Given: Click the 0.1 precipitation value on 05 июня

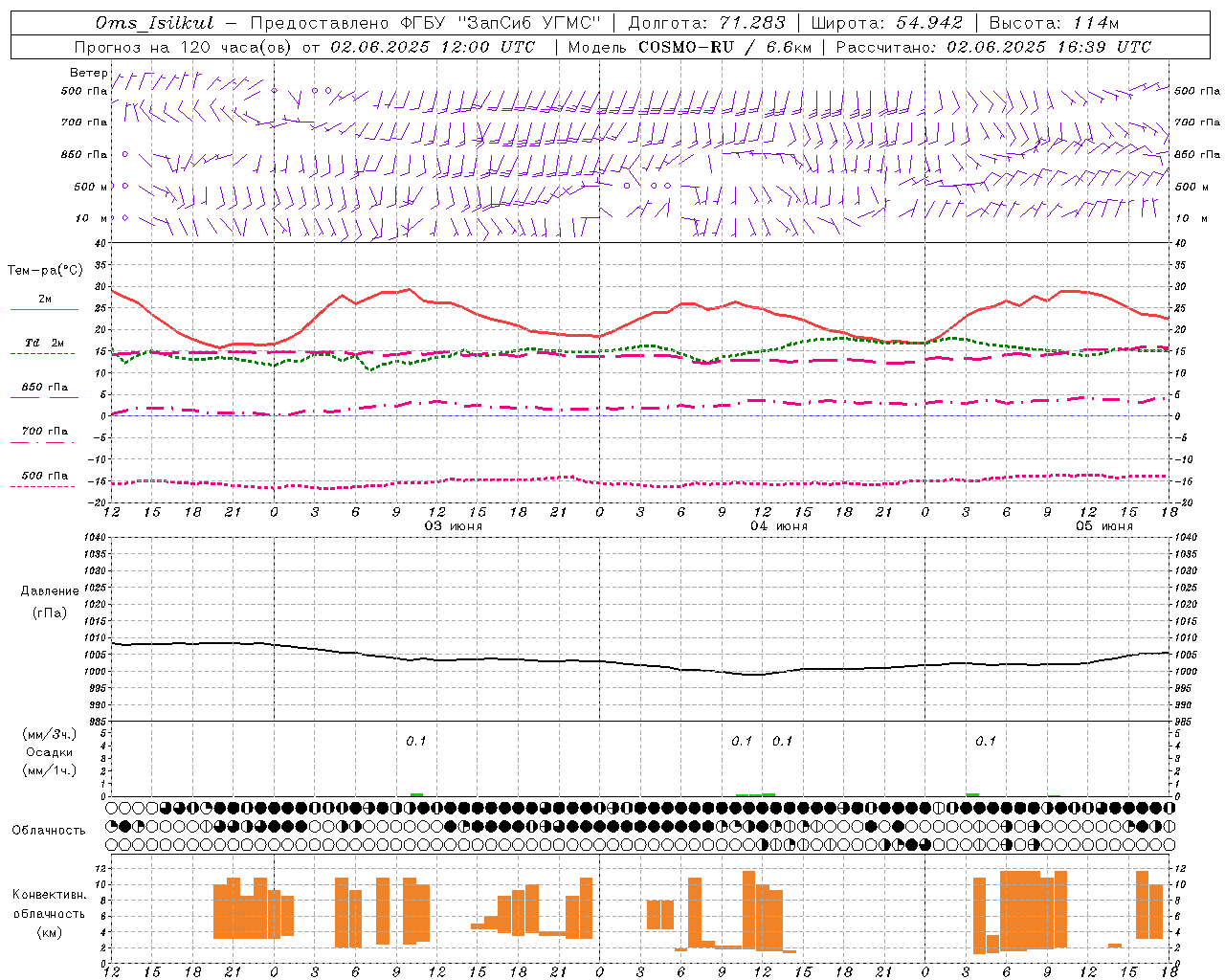Looking at the screenshot, I should [986, 742].
